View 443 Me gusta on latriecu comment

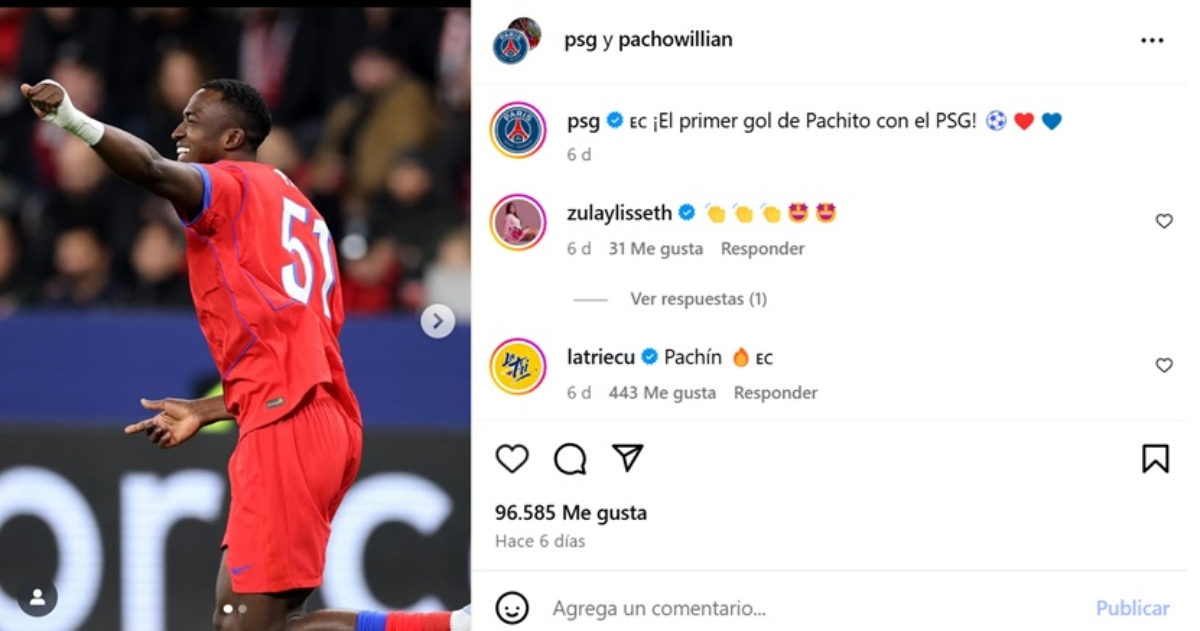tap(662, 393)
